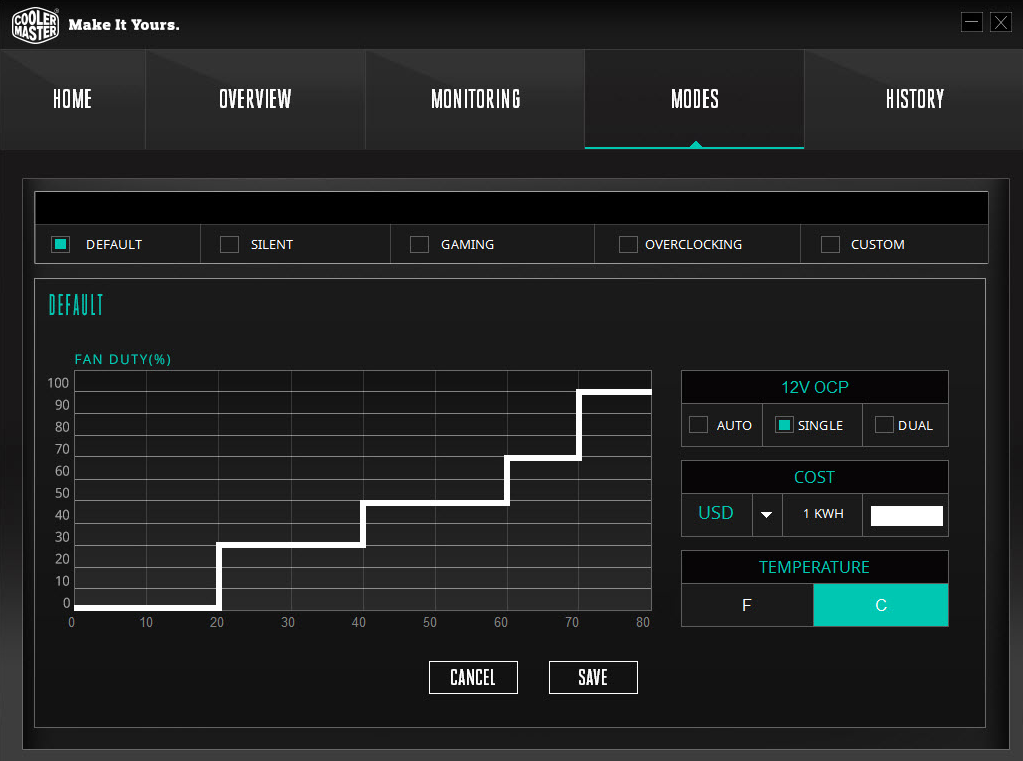Click the DEFAULT mode heading
Viewport: 1023px width, 761px height.
[x=76, y=305]
